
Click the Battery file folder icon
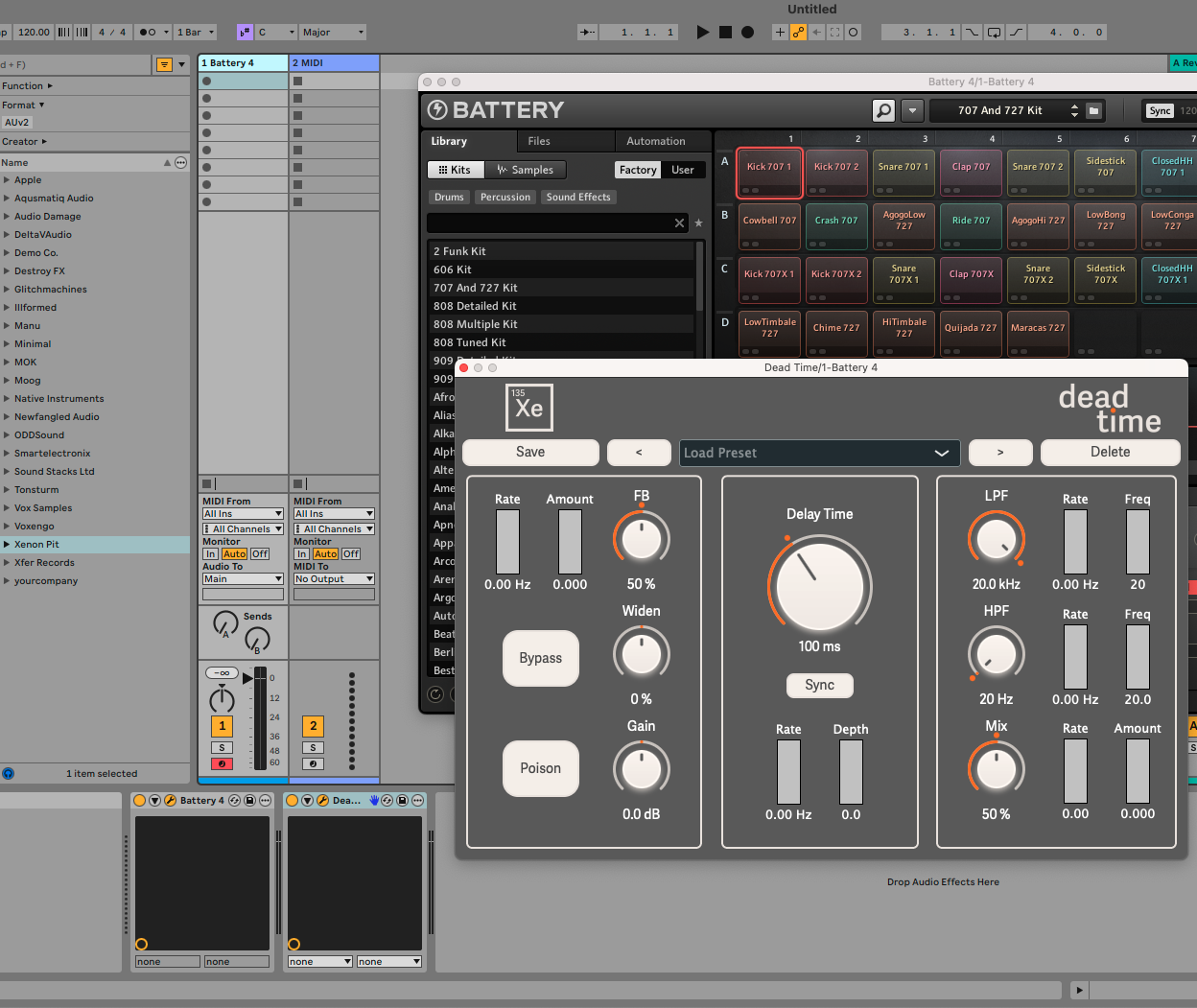(x=1093, y=110)
